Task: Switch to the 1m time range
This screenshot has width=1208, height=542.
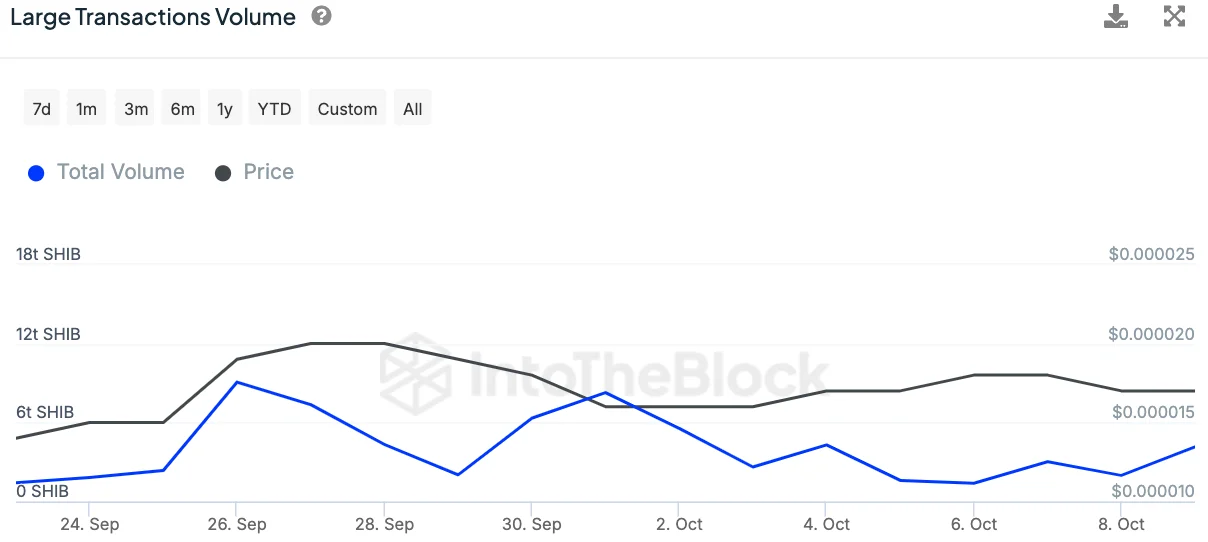Action: coord(87,109)
